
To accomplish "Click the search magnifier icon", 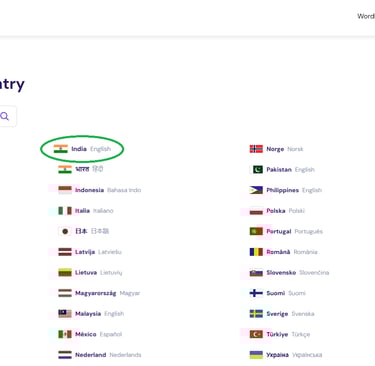I will [5, 116].
